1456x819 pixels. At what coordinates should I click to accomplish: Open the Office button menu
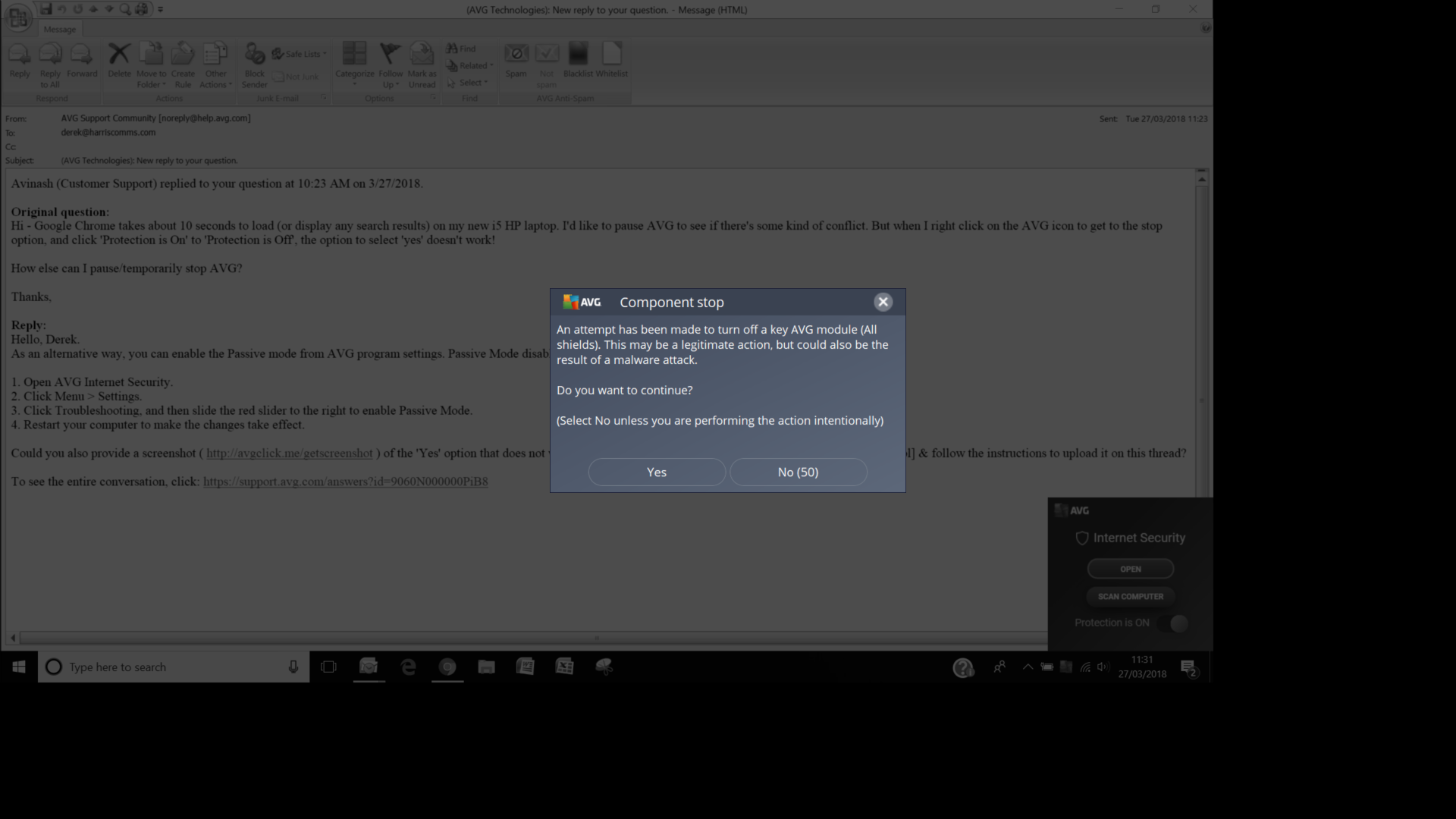pos(18,17)
